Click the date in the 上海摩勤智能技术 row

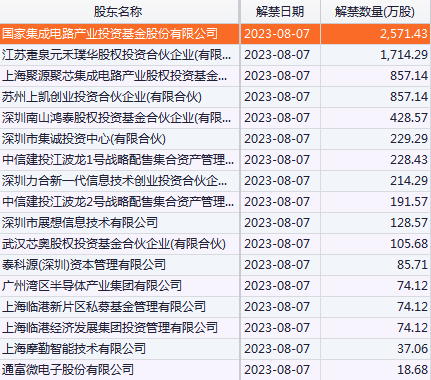(277, 349)
